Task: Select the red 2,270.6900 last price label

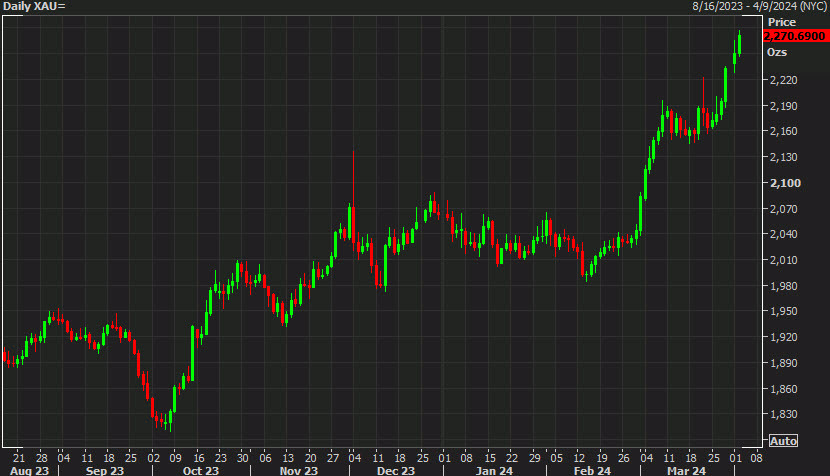Action: 795,36
